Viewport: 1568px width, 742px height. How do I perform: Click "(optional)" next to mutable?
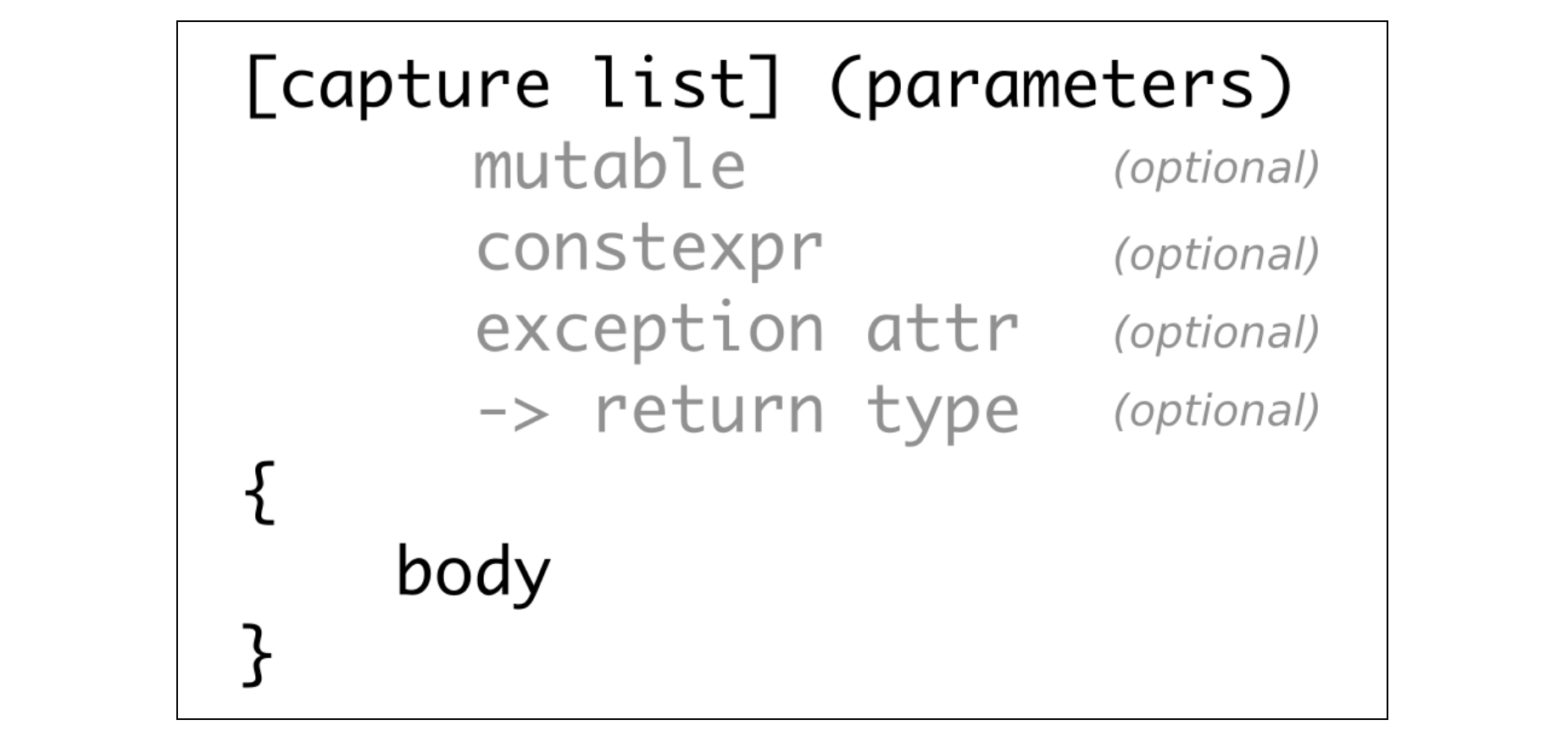click(x=1216, y=169)
